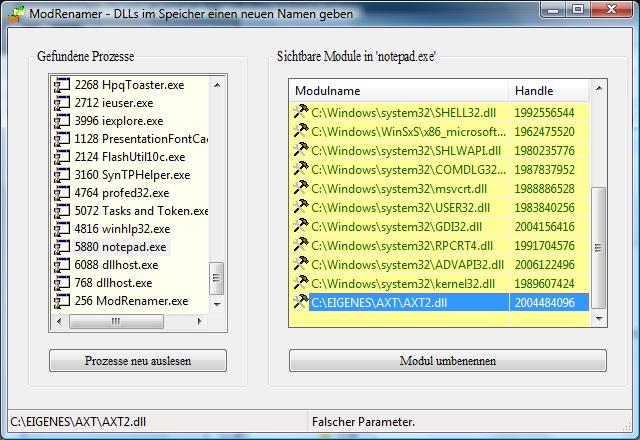The width and height of the screenshot is (640, 440).
Task: Select module C:\Windows\system32\msvcrt.dll
Action: point(399,189)
